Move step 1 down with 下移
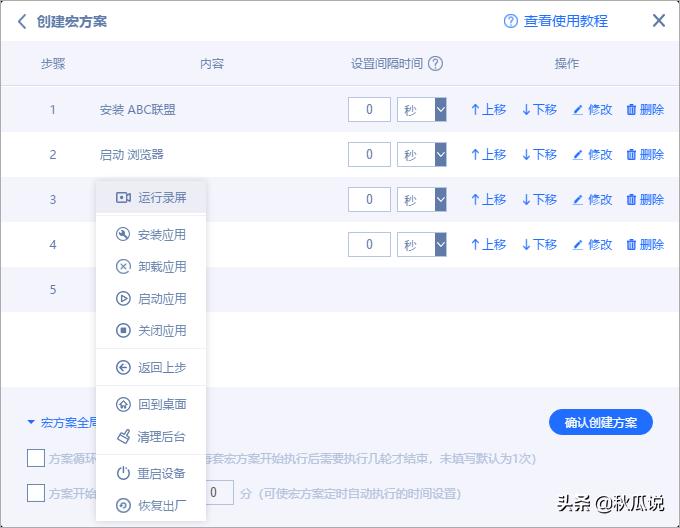 click(539, 110)
